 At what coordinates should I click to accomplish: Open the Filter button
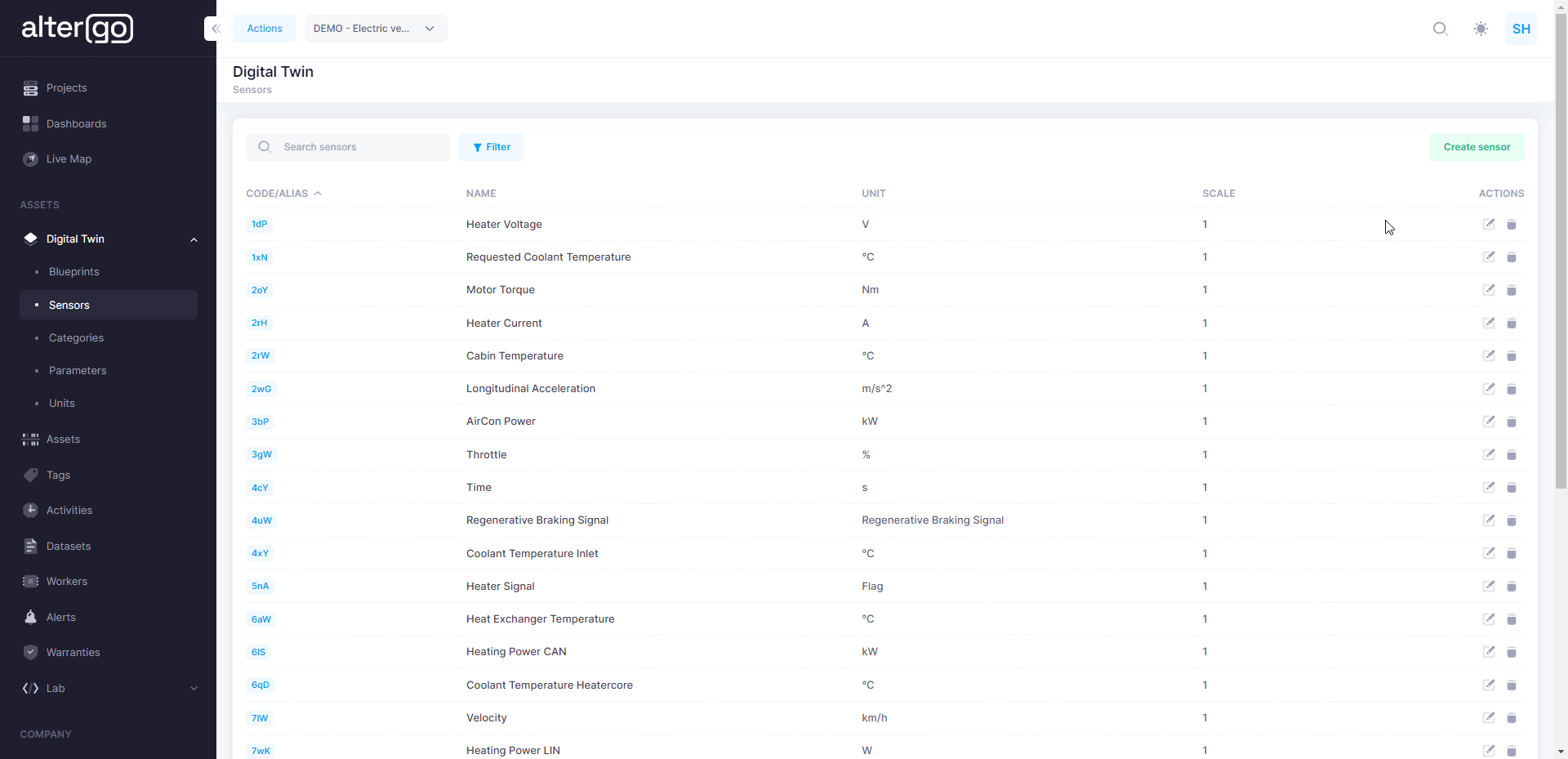click(491, 147)
